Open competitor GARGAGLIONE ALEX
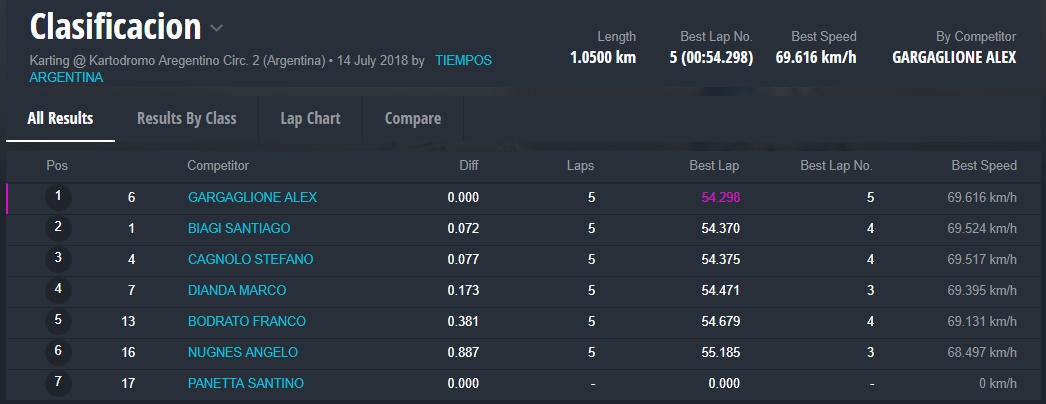 252,197
